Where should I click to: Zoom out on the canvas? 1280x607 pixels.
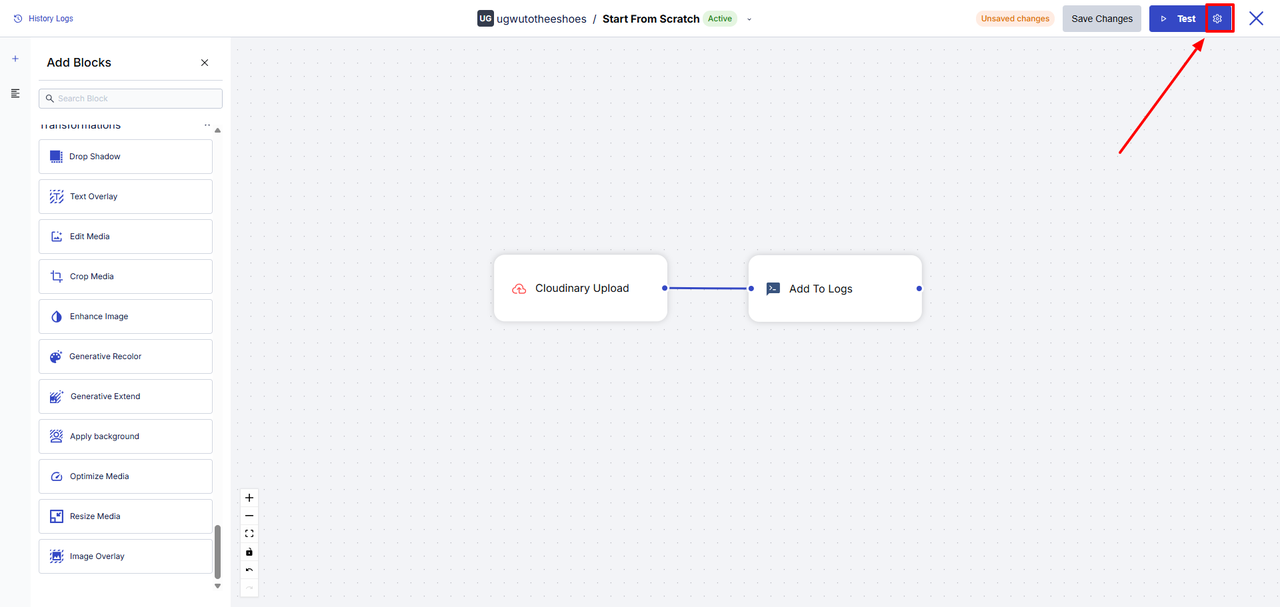[x=249, y=516]
